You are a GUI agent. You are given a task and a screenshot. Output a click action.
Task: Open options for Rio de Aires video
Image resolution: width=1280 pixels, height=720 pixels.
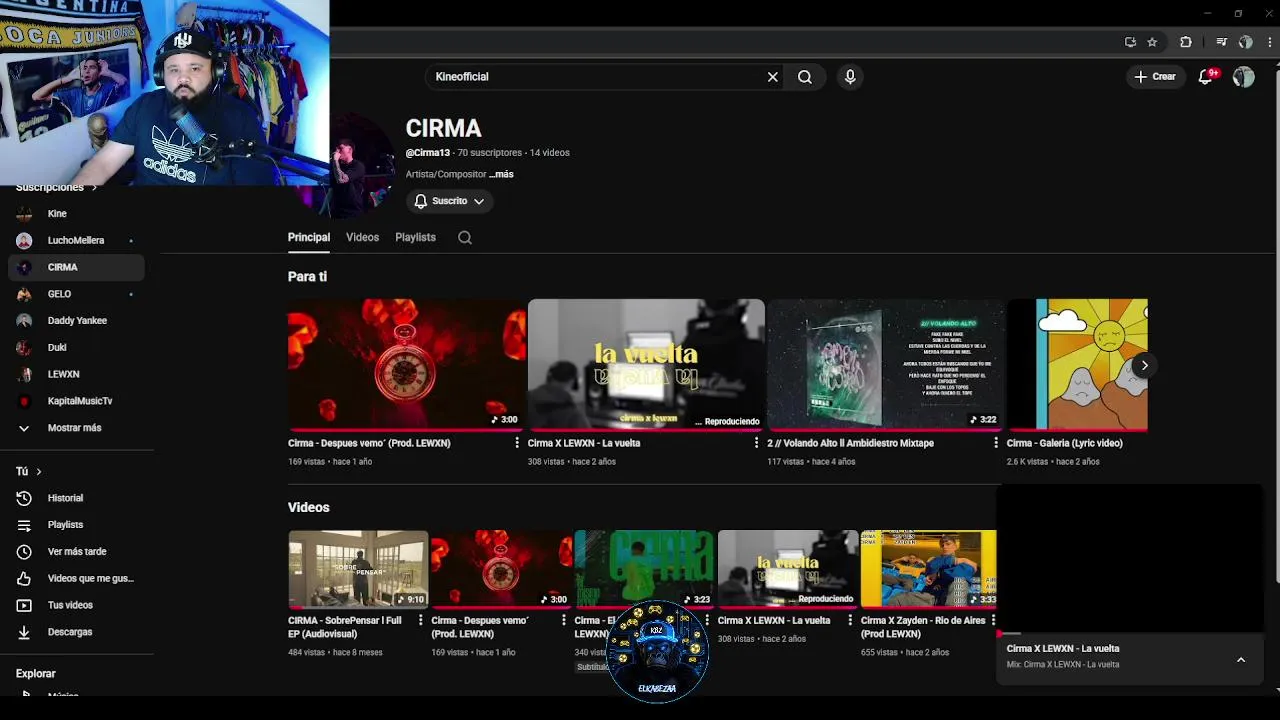point(993,621)
